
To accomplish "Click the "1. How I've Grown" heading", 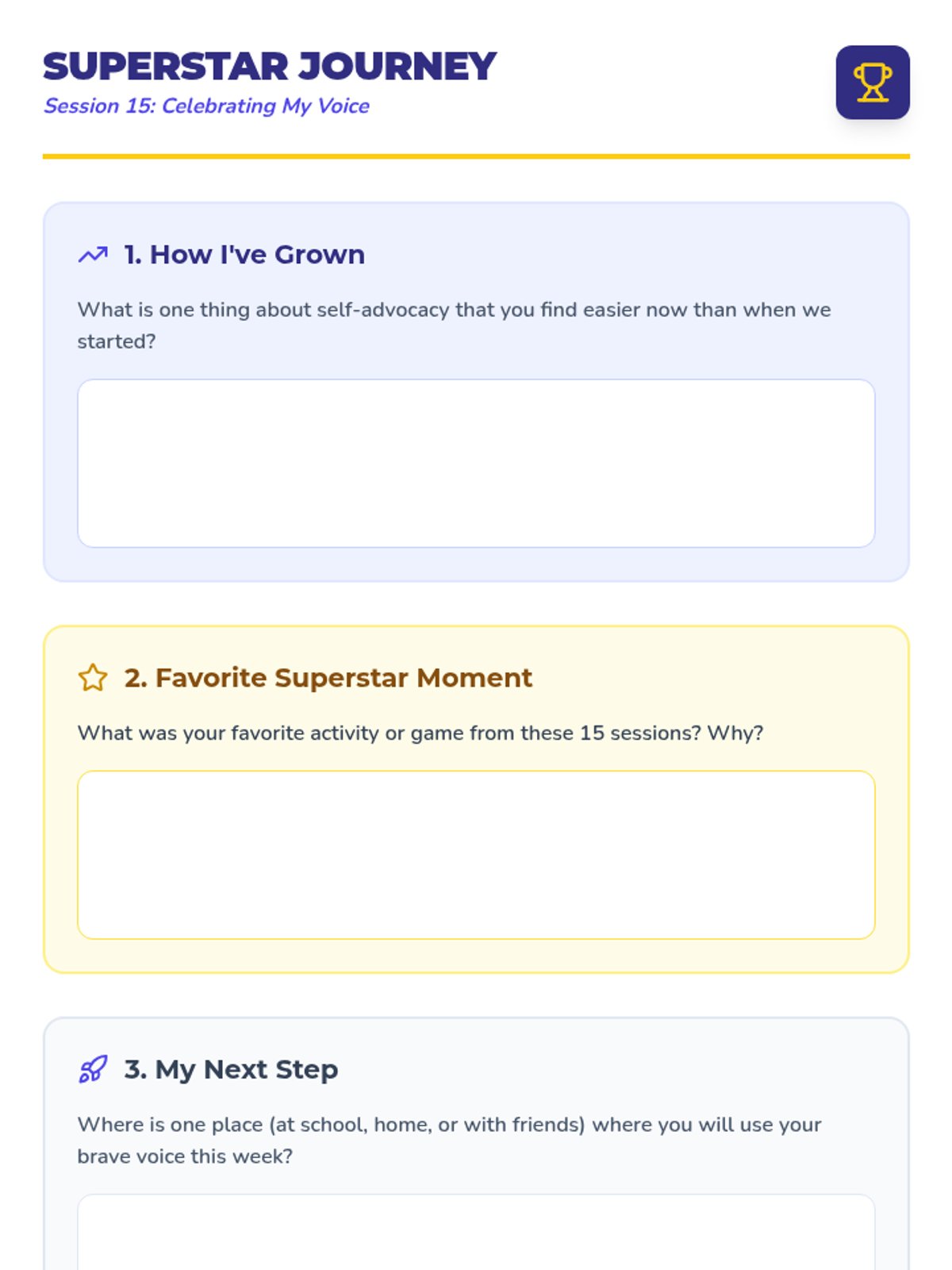I will coord(244,255).
